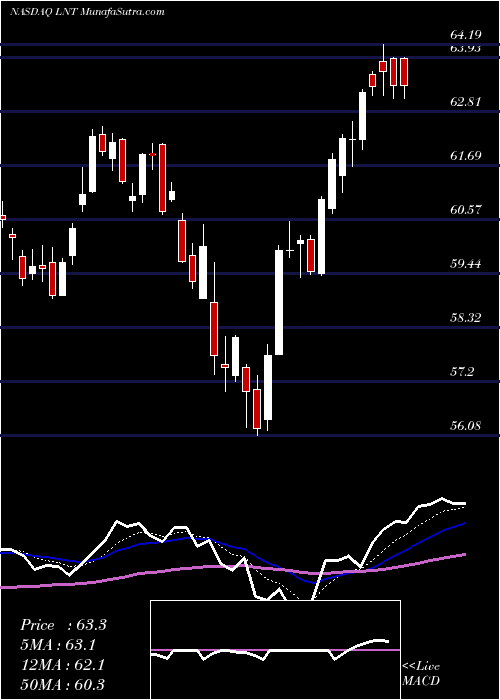Screen dimensions: 500x700
Task: Click the 12MA : 62.1 readout
Action: (62, 665)
